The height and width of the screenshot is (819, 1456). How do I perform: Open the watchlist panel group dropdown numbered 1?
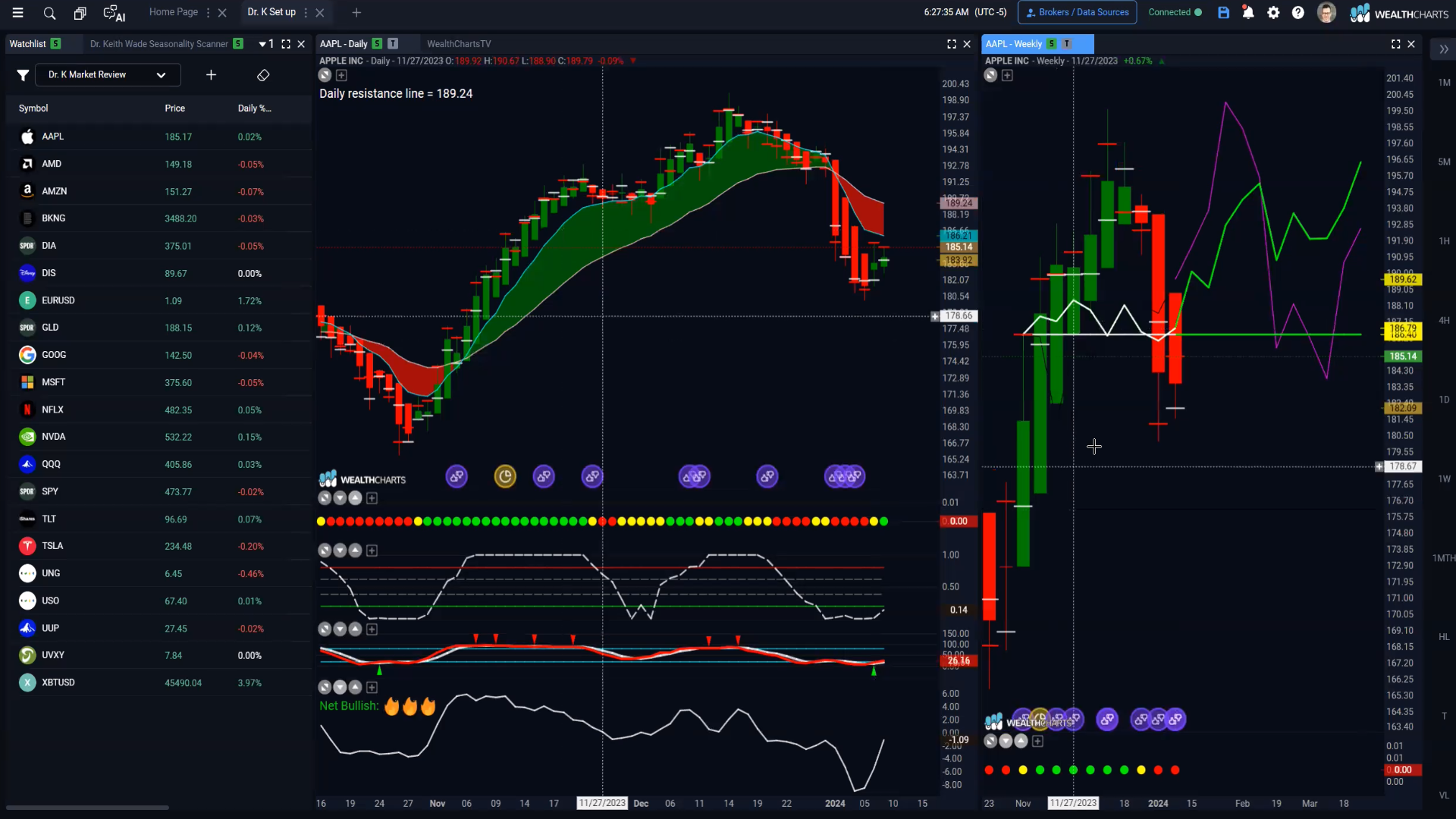click(266, 44)
